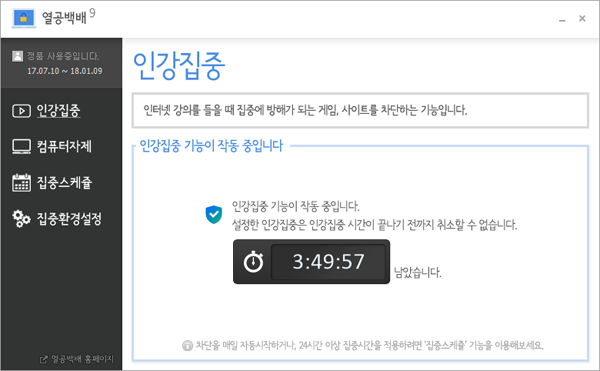This screenshot has width=600, height=371.
Task: Open the 인강집중 menu label
Action: (59, 111)
